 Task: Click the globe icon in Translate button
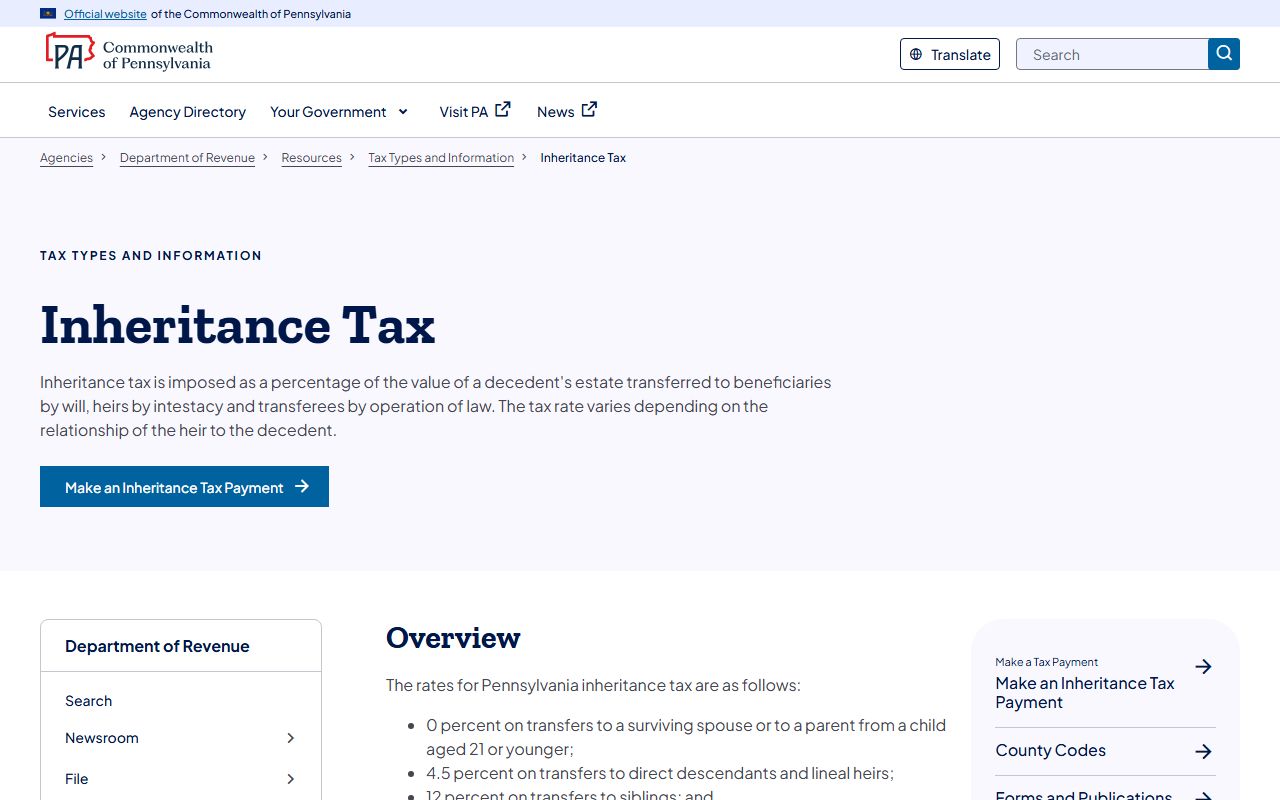tap(916, 55)
